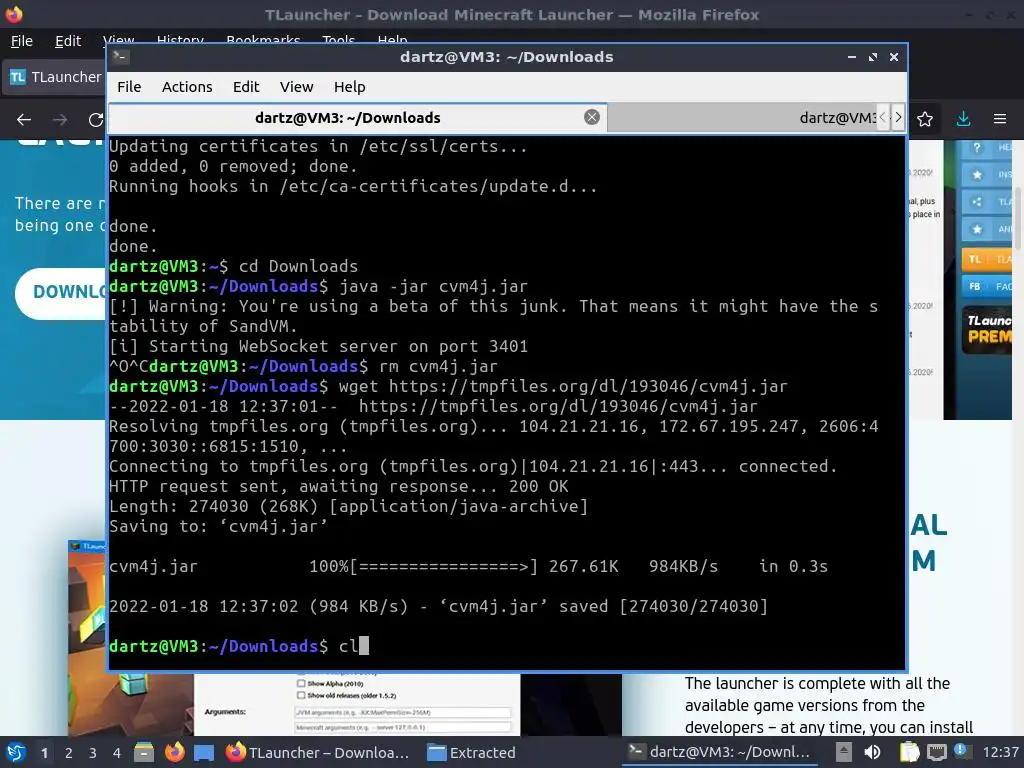Viewport: 1024px width, 768px height.
Task: Click the help question-mark icon on TLauncher sidebar
Action: (977, 148)
